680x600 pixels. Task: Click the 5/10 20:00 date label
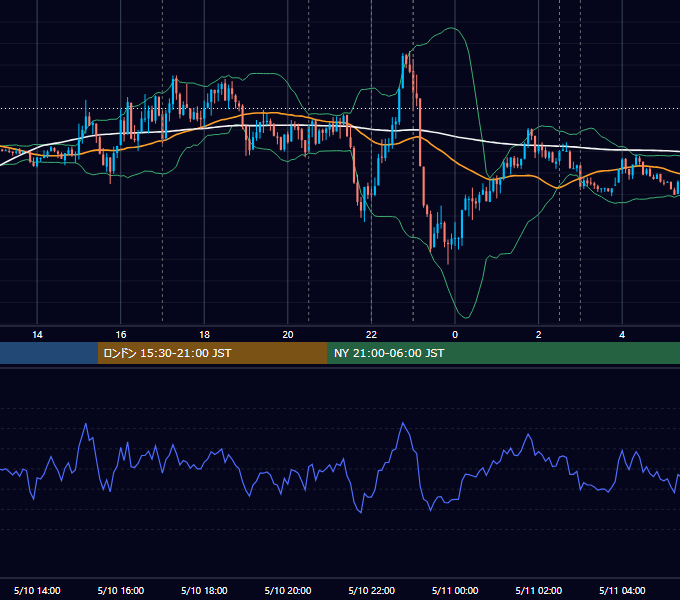pos(288,590)
